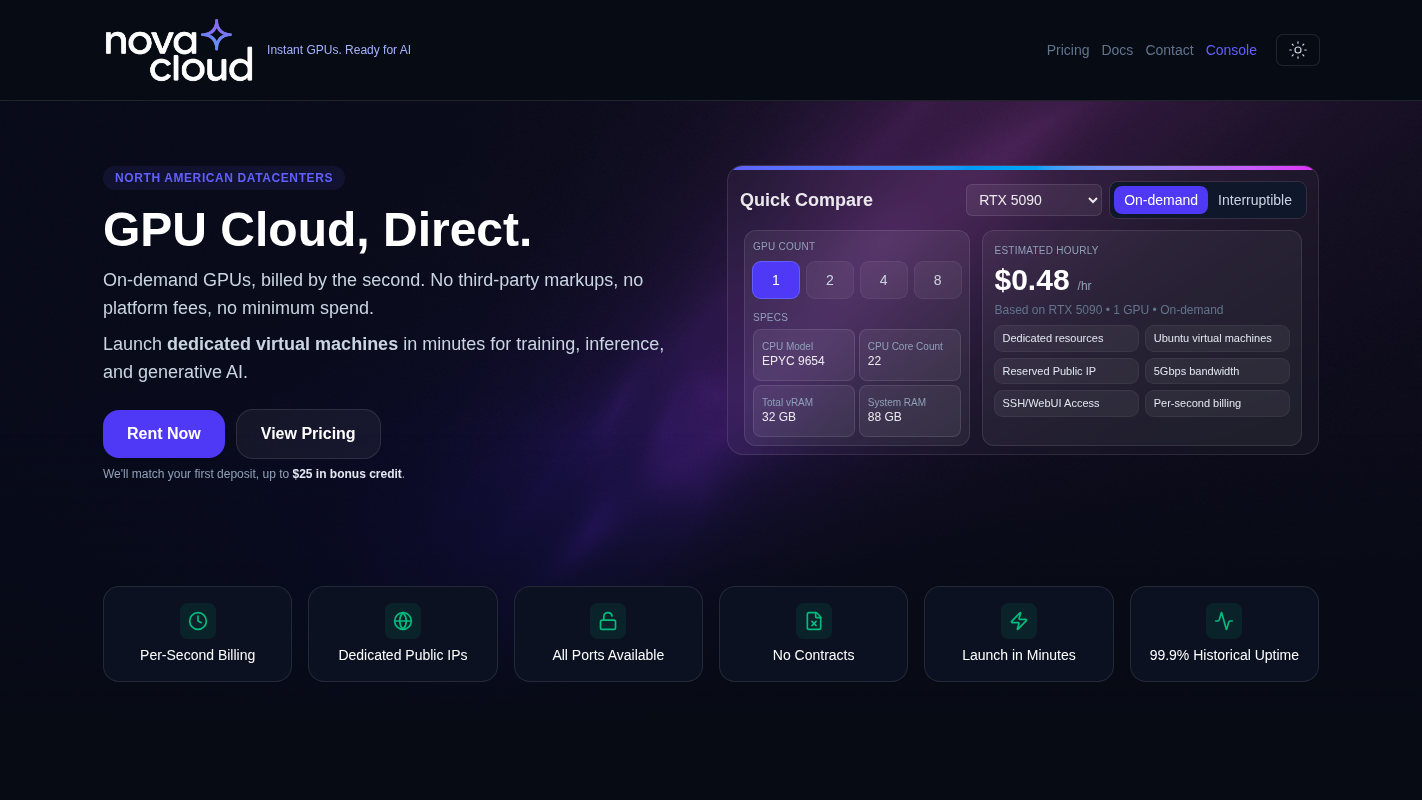Click the 5Gbps bandwidth feature chip
Image resolution: width=1422 pixels, height=800 pixels.
coord(1217,371)
